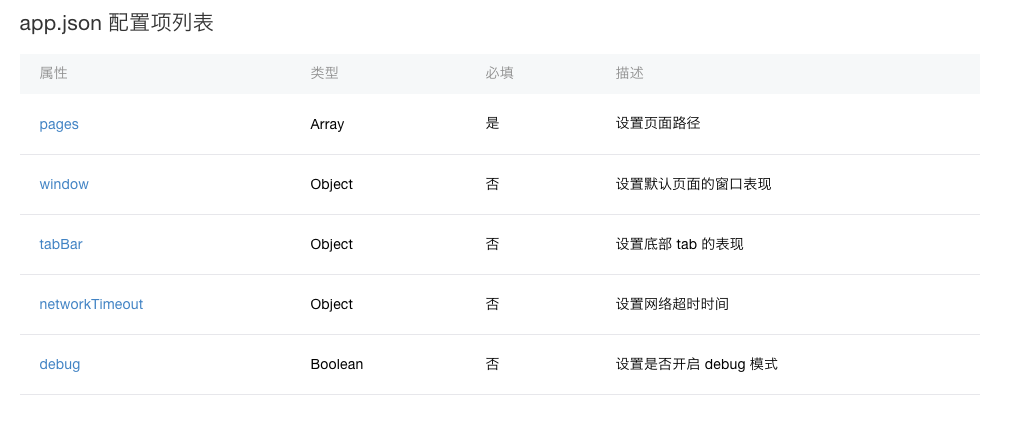1018x426 pixels.
Task: Click the 否 cell in the debug row
Action: (x=492, y=364)
